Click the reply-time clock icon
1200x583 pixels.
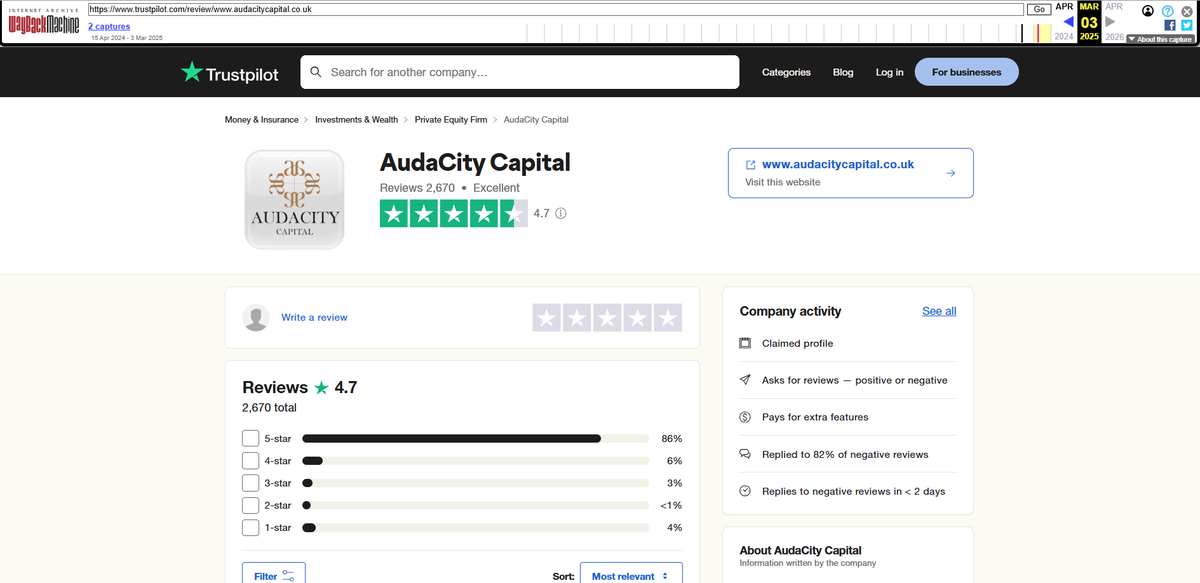click(745, 491)
